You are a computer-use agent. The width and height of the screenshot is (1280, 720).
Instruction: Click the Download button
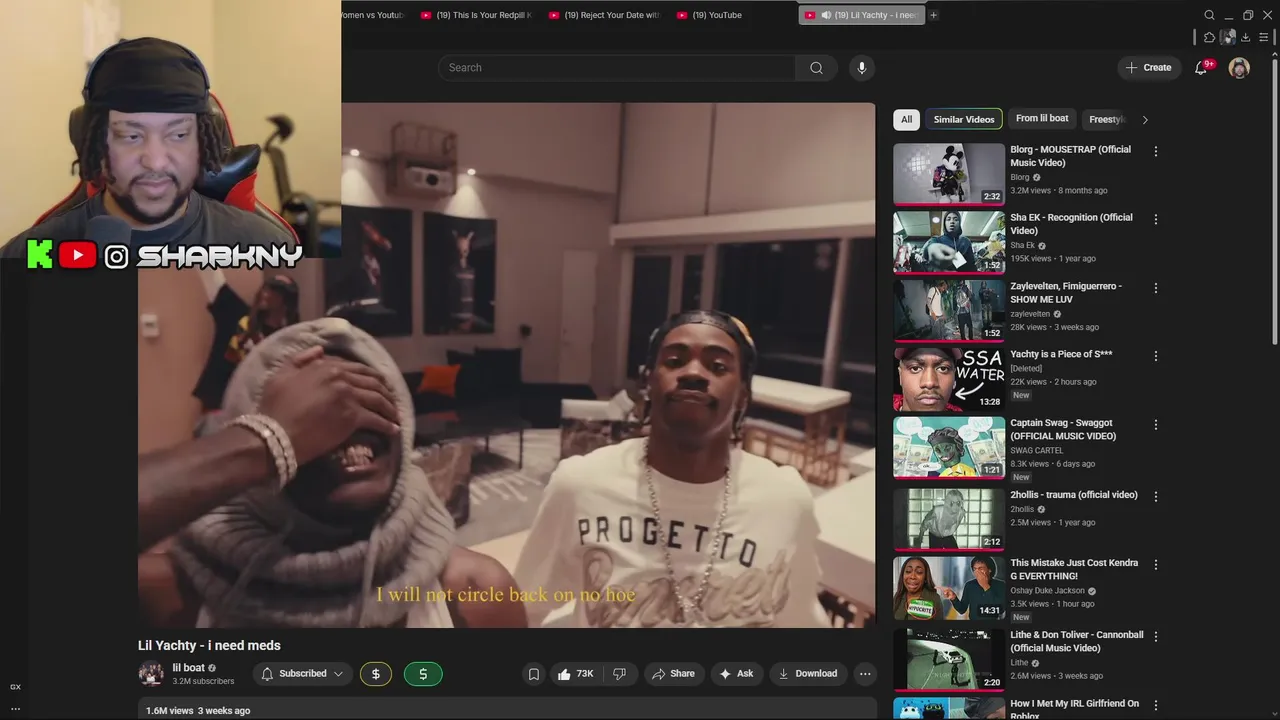[x=808, y=674]
